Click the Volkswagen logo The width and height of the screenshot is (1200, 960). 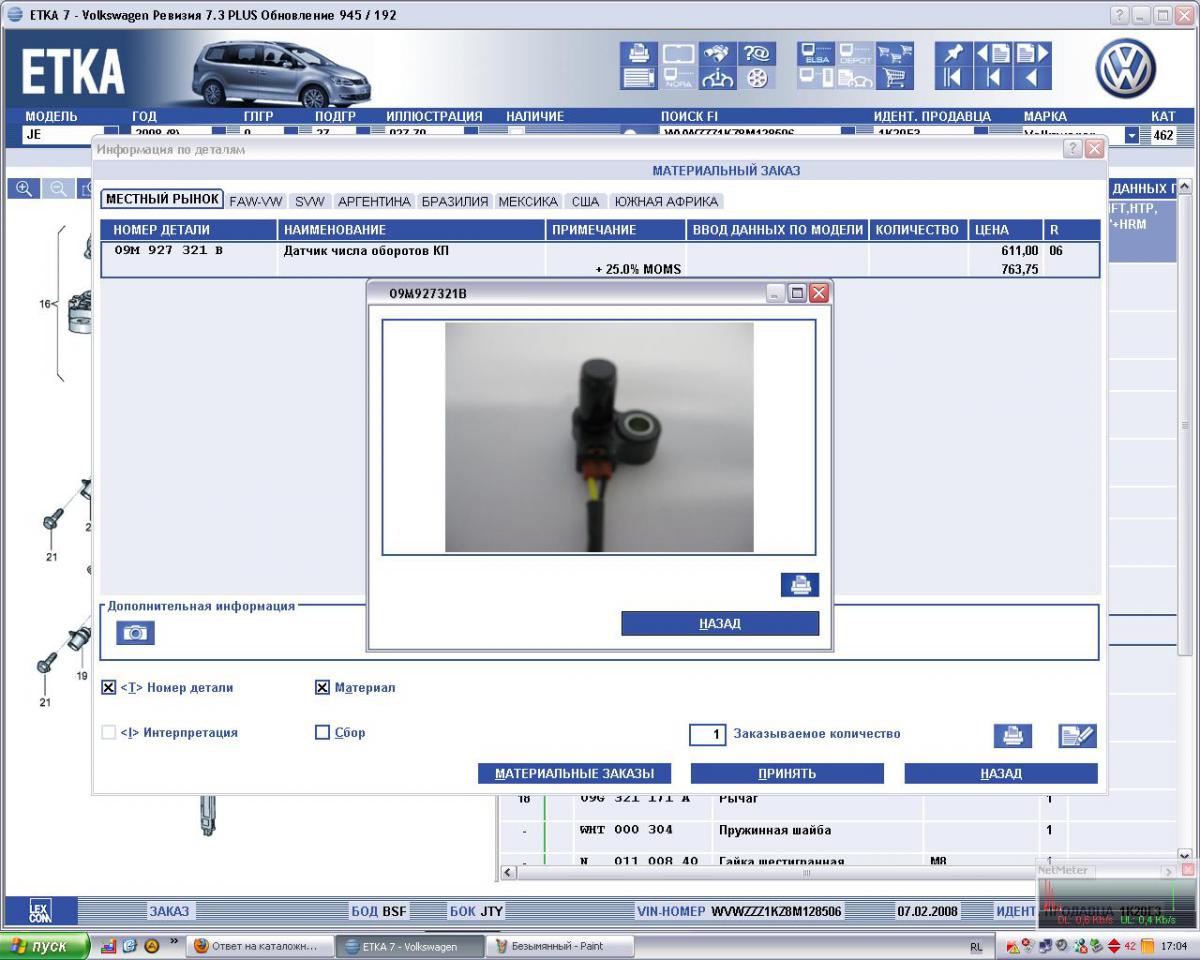coord(1125,68)
